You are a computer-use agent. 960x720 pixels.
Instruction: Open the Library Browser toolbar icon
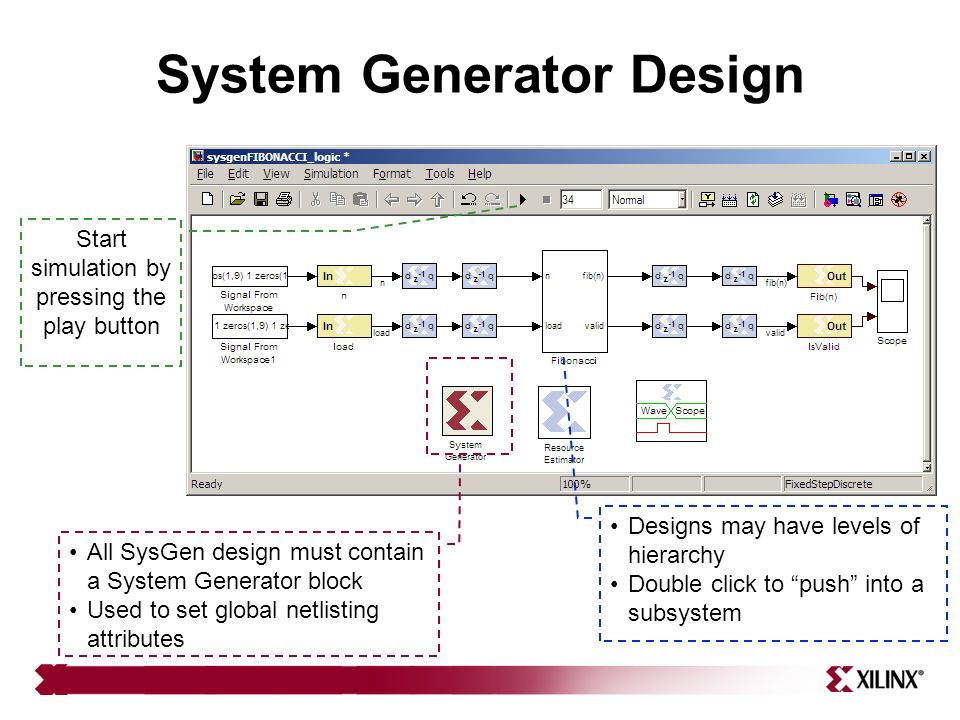pos(830,200)
